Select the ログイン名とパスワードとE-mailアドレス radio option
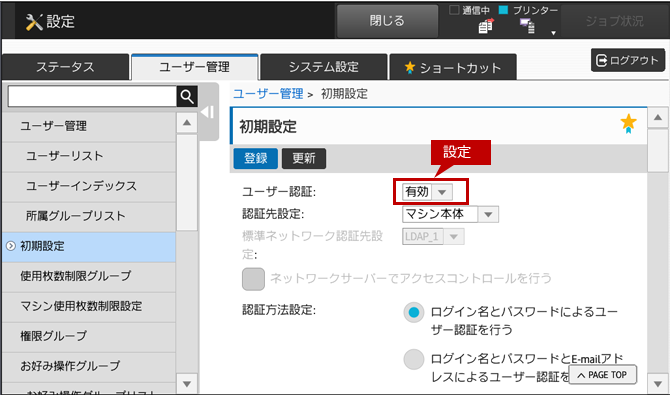This screenshot has height=396, width=670. (x=414, y=359)
